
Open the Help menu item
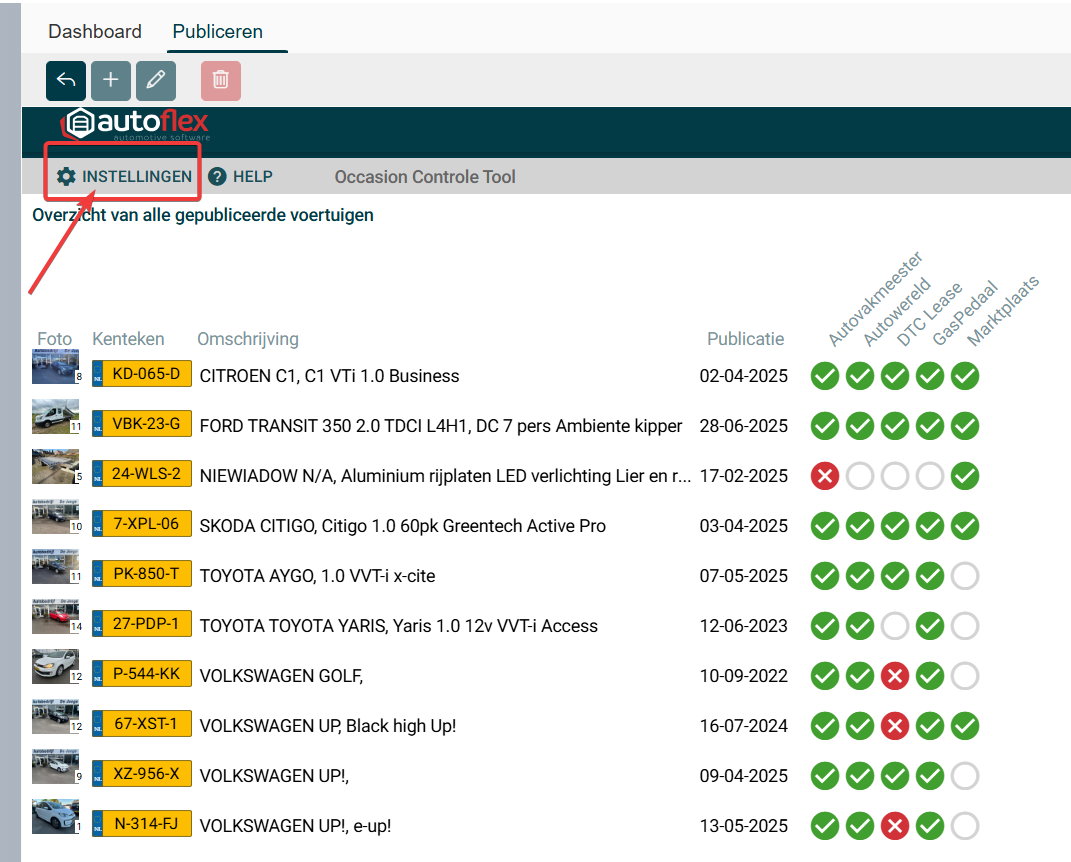pos(241,177)
